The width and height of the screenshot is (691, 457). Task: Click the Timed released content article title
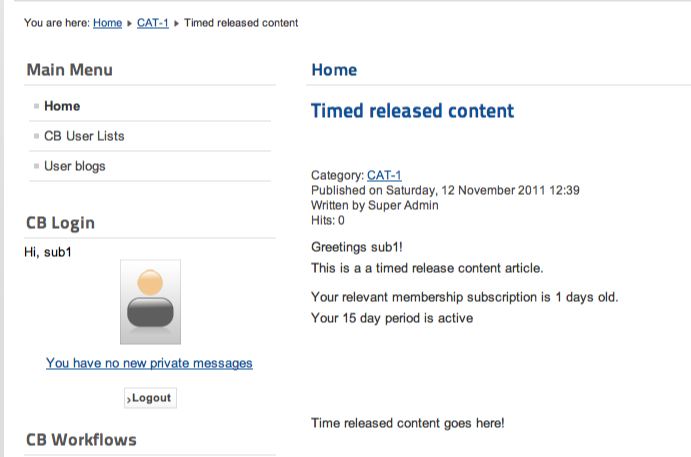click(x=412, y=111)
